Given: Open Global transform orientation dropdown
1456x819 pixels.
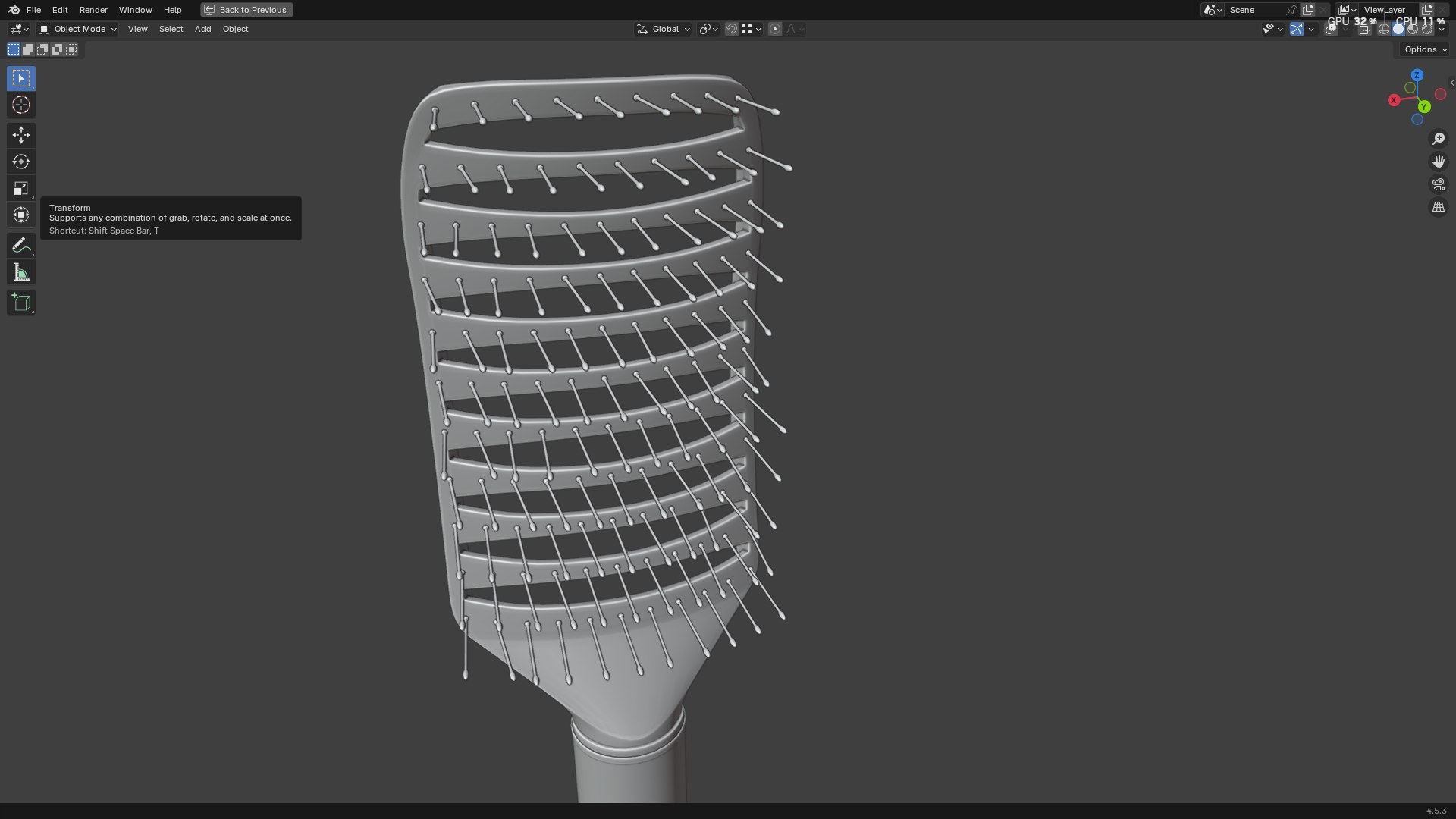Looking at the screenshot, I should click(x=664, y=29).
